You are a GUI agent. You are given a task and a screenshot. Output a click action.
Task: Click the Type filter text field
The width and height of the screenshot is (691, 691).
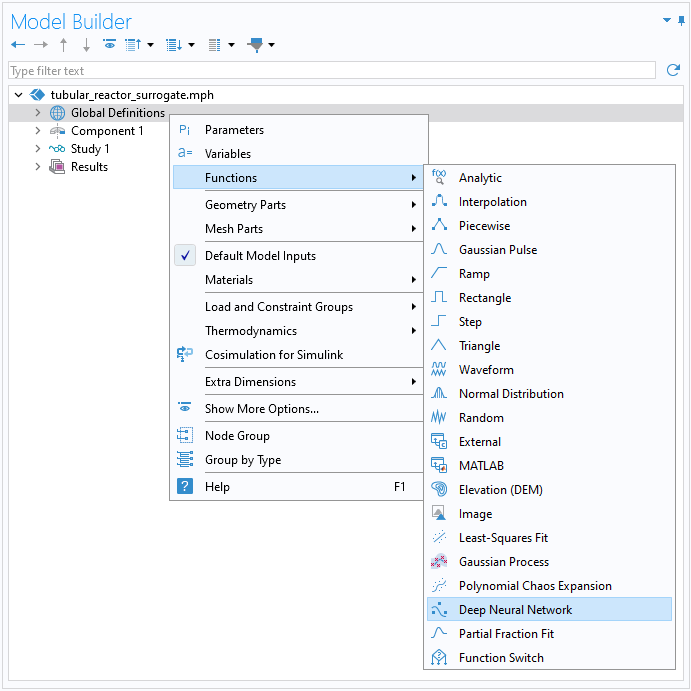[x=332, y=71]
